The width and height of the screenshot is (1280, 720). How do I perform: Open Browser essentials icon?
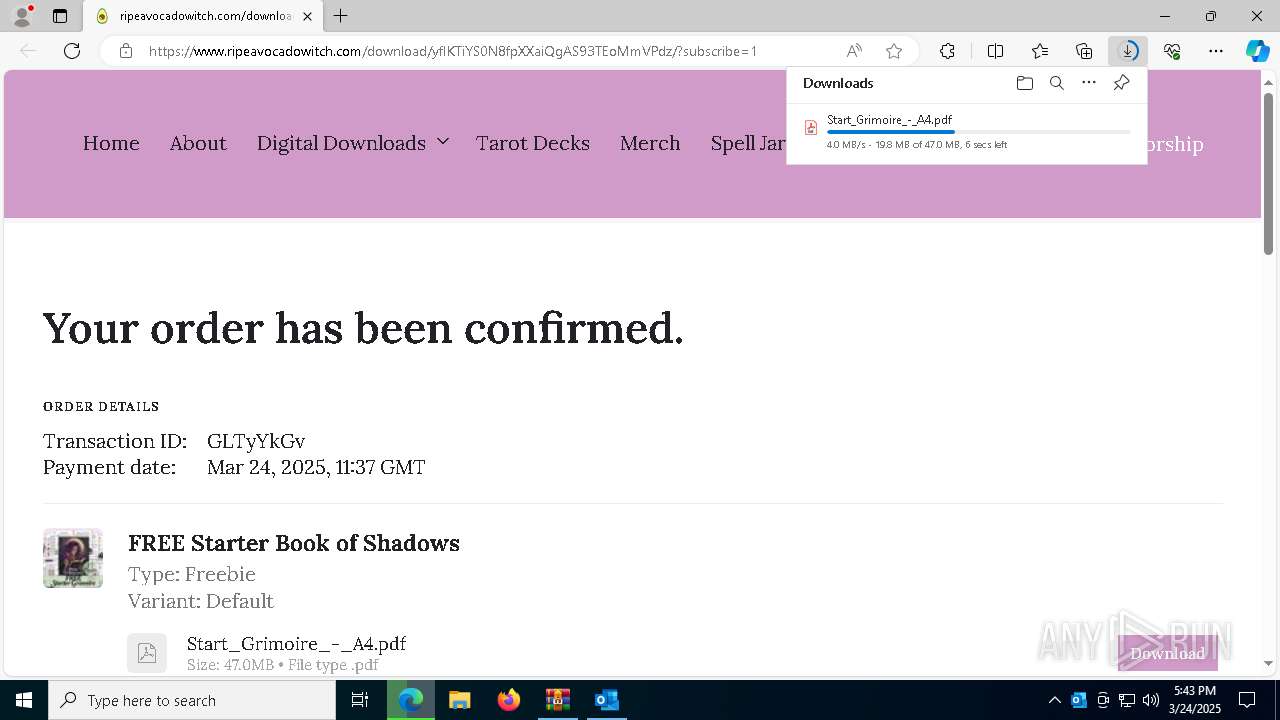pos(1172,51)
